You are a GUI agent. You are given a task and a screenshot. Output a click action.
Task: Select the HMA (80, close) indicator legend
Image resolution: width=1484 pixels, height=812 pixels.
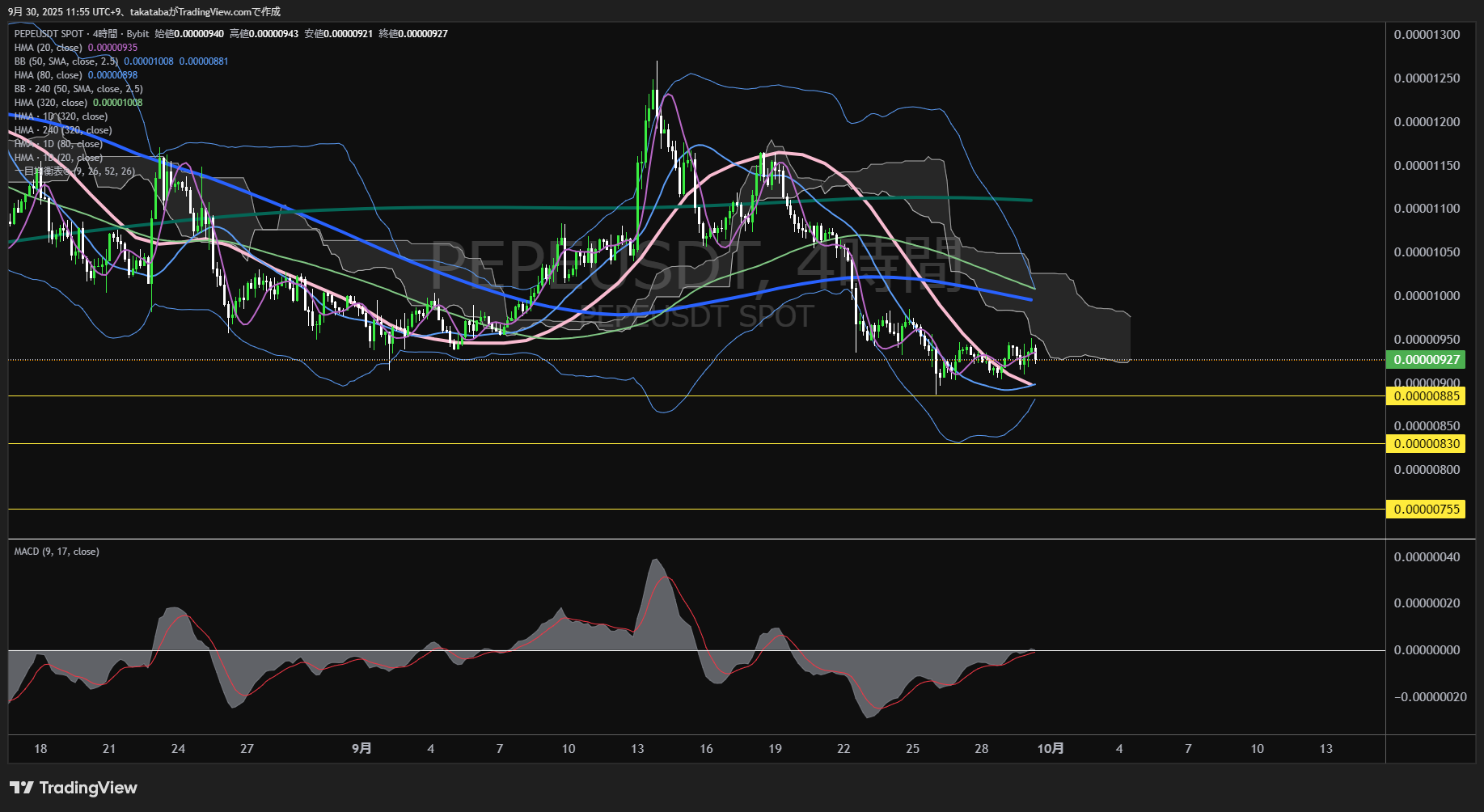click(49, 75)
